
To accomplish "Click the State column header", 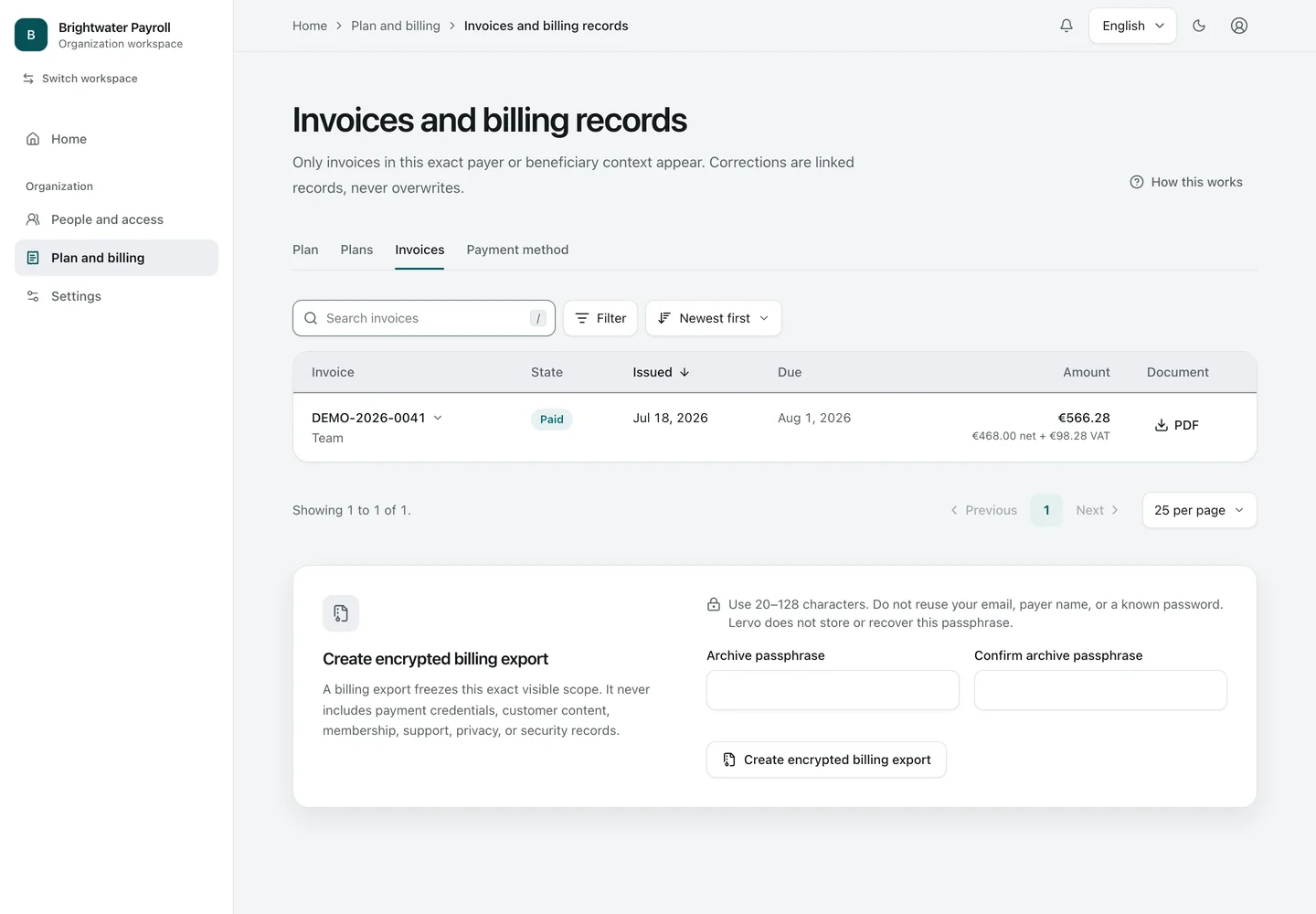I will click(x=547, y=372).
